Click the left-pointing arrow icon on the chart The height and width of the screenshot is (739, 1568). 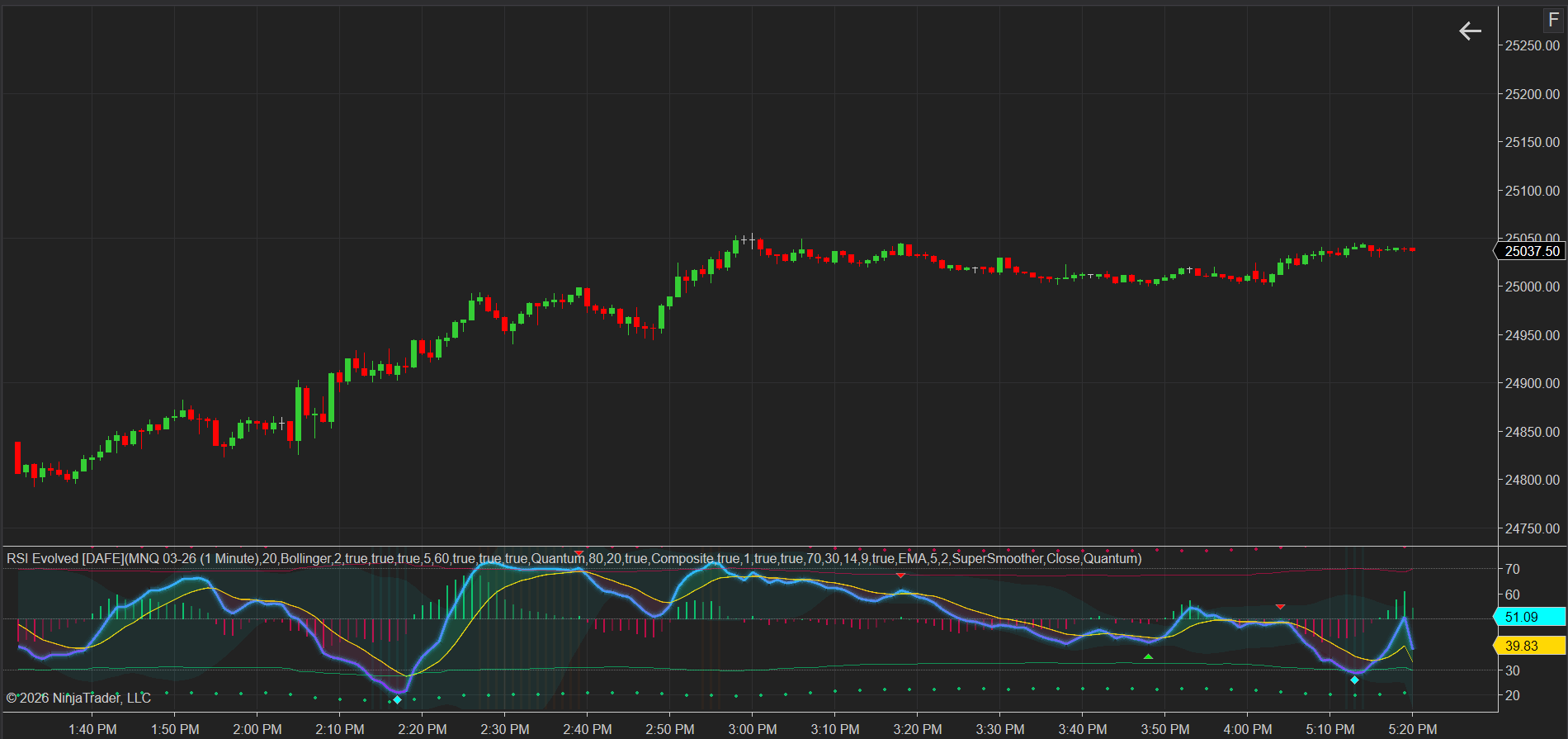pos(1470,31)
